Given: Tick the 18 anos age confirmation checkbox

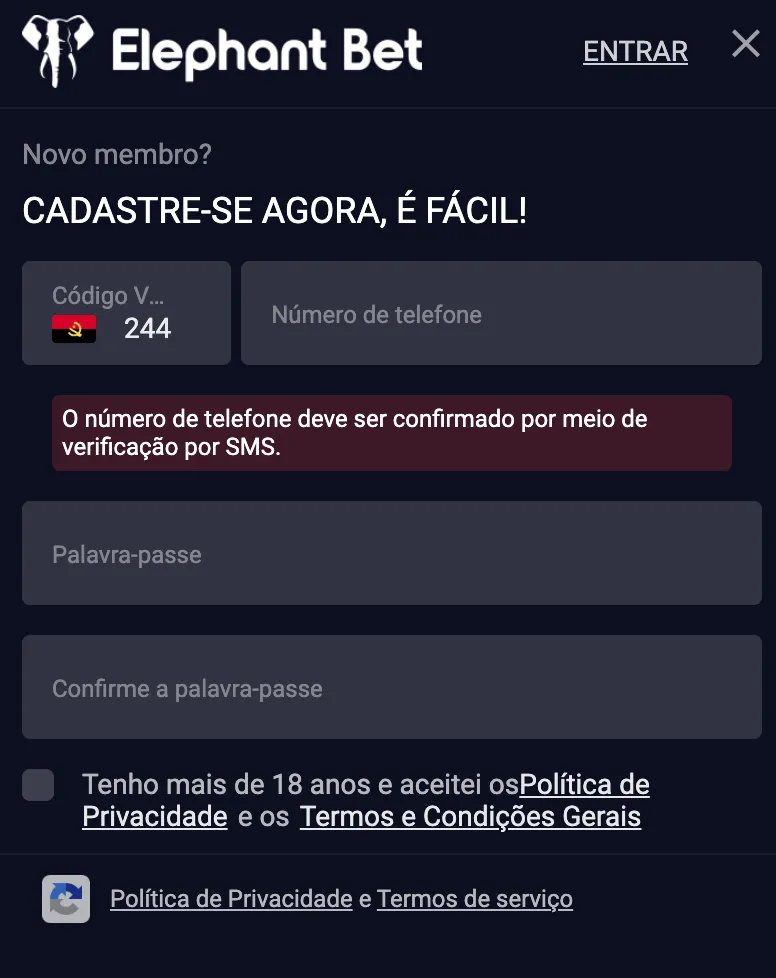Looking at the screenshot, I should click(x=38, y=785).
